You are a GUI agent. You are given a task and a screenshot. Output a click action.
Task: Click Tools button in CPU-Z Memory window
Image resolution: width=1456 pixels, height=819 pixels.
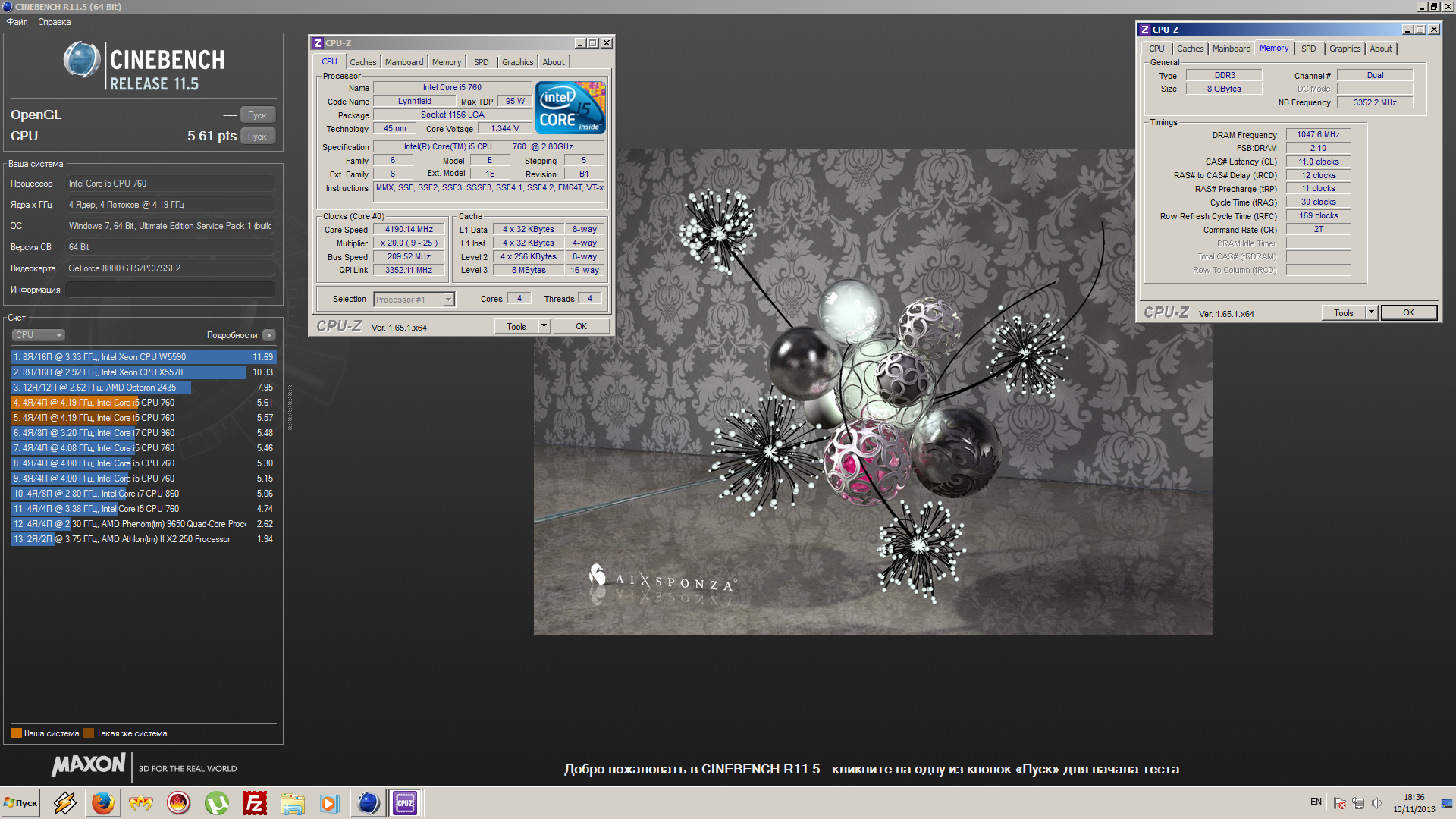point(1344,312)
